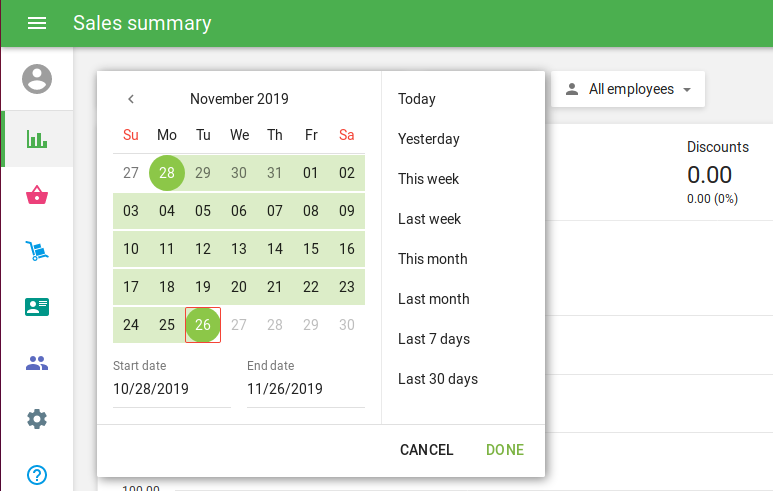The height and width of the screenshot is (491, 773).
Task: Open the Inventory hand truck icon
Action: pyautogui.click(x=37, y=251)
